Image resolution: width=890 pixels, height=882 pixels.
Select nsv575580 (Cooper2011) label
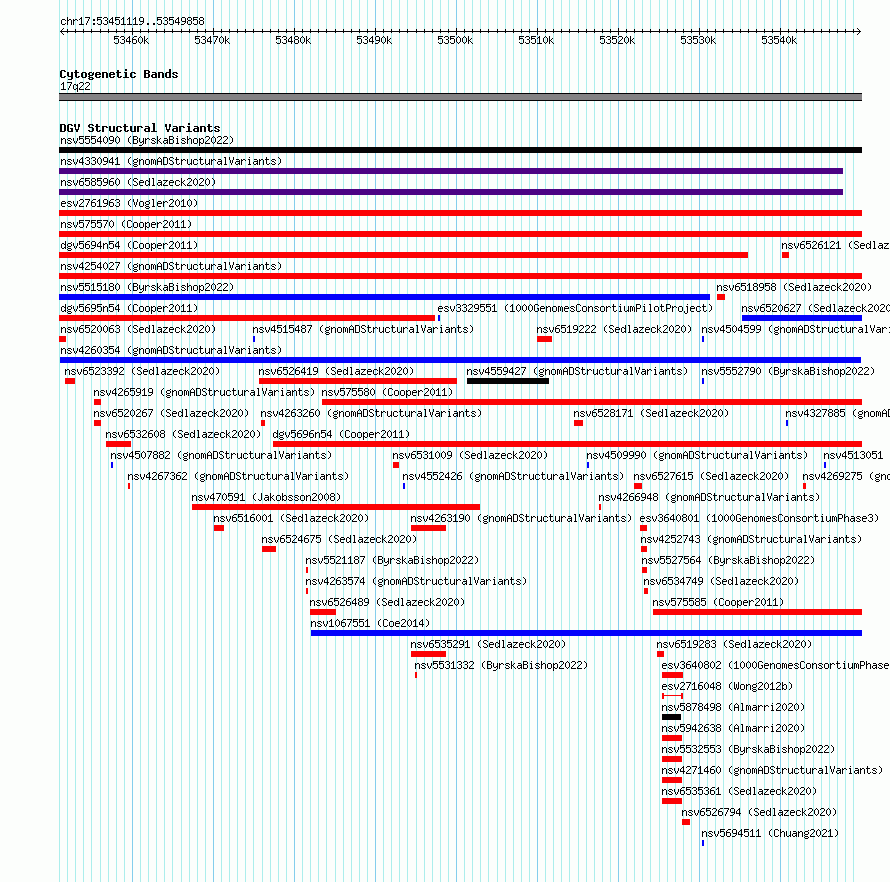point(387,392)
